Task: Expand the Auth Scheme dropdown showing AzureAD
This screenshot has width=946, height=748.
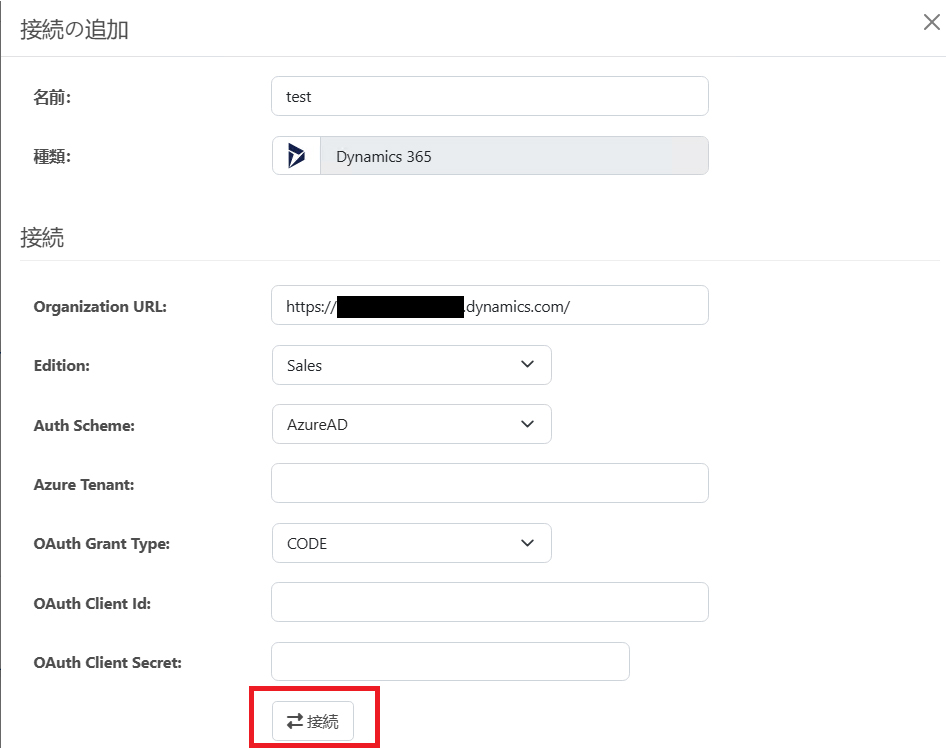Action: [x=411, y=424]
